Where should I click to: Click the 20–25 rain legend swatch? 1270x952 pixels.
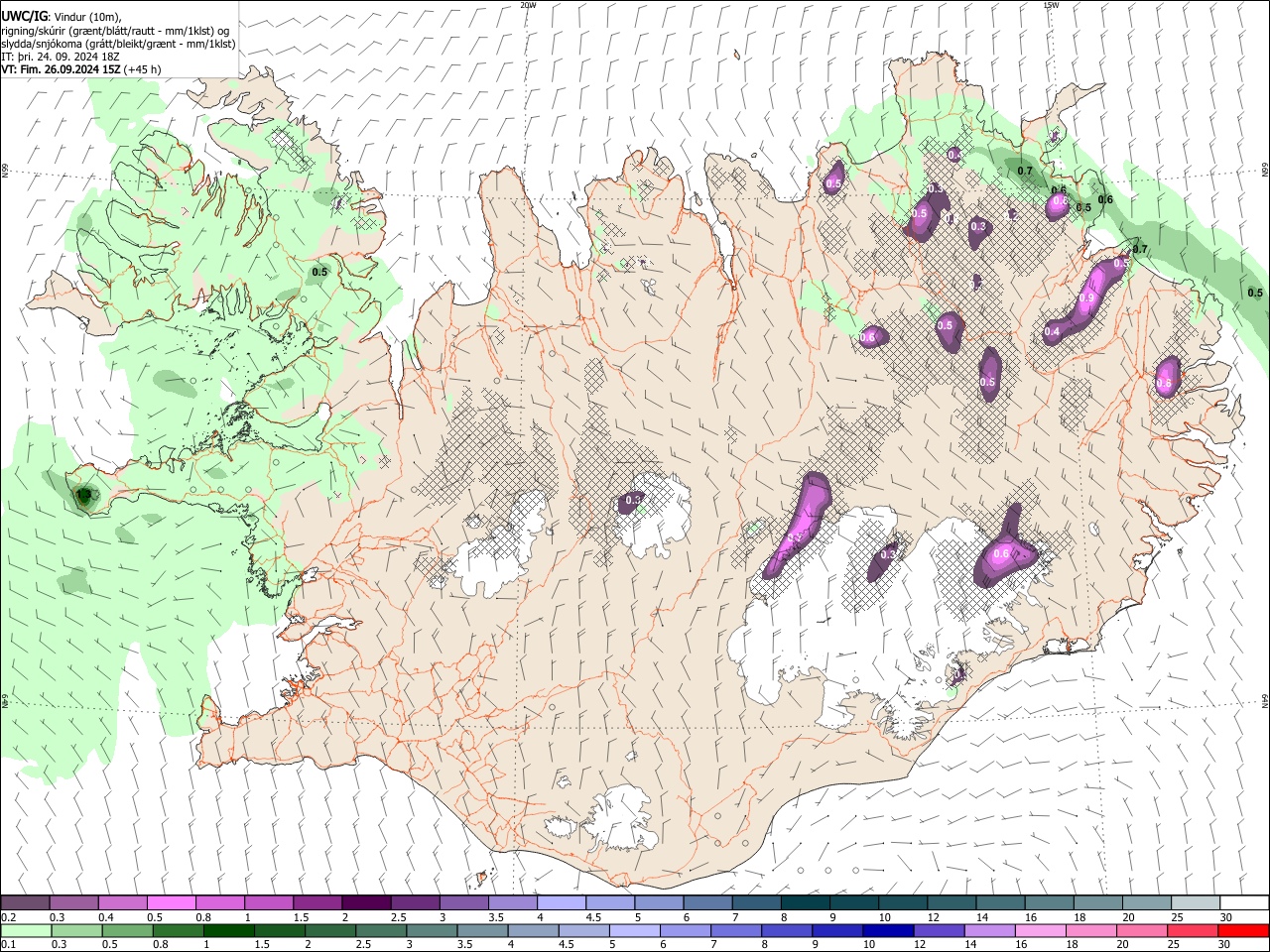pos(1143,931)
